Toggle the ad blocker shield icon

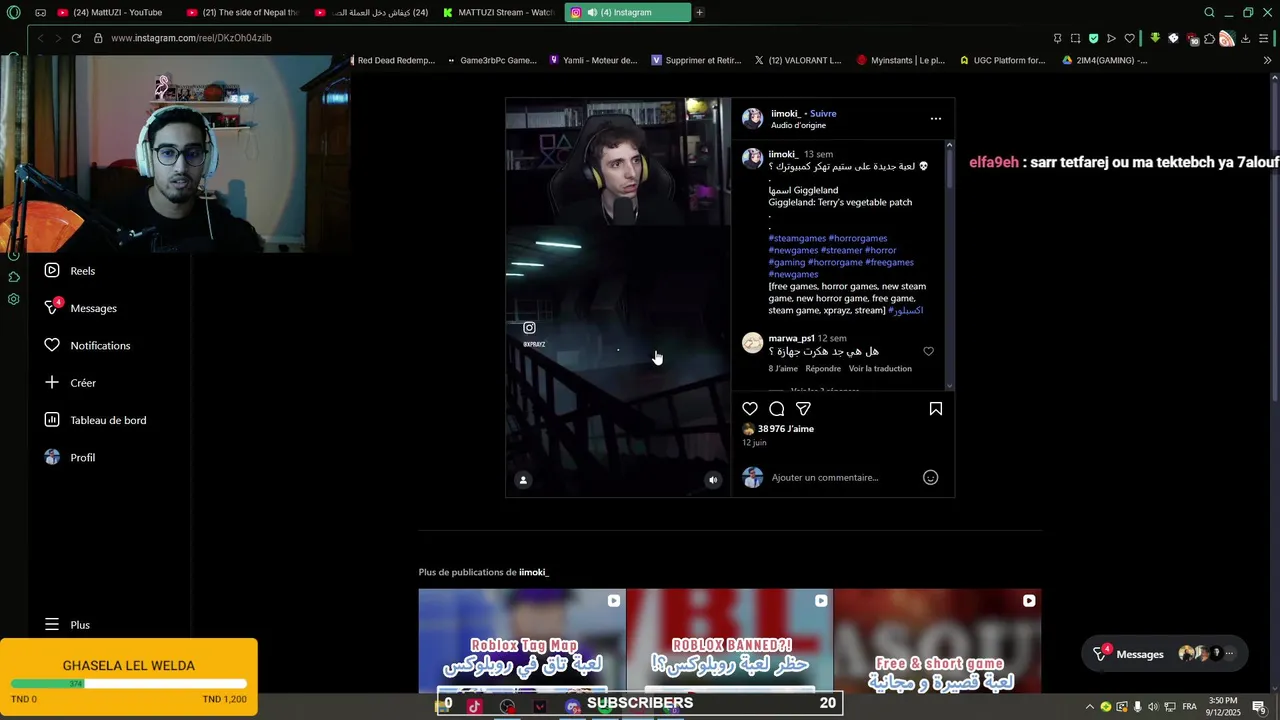click(1093, 38)
